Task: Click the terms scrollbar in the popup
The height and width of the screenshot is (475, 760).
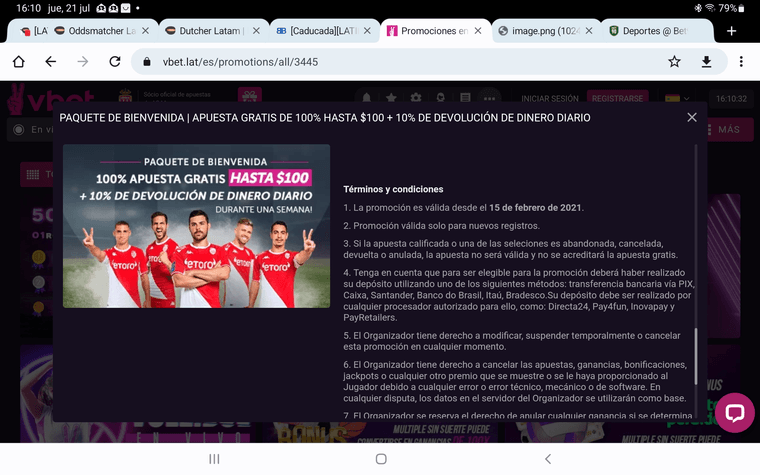Action: (x=697, y=356)
